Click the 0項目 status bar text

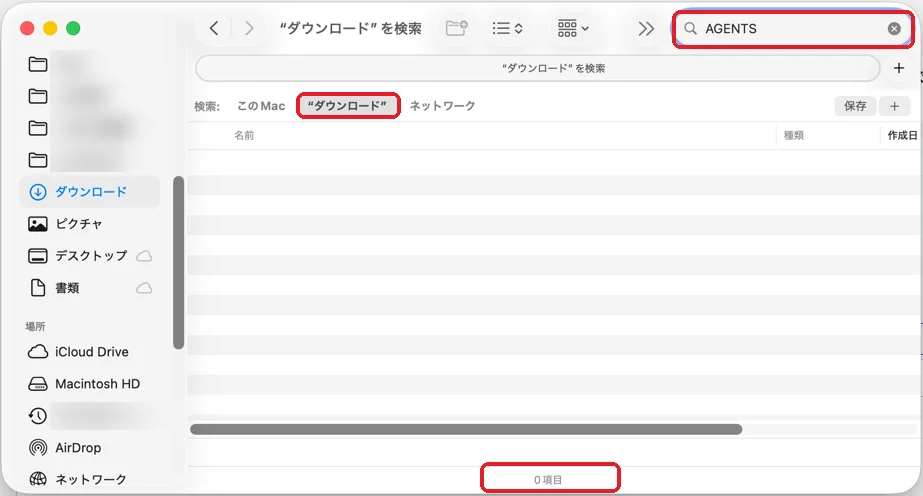[x=547, y=480]
